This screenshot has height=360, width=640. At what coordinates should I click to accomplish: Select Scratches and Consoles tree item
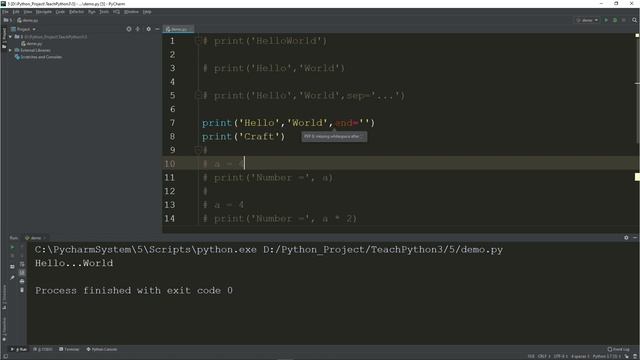tap(38, 57)
